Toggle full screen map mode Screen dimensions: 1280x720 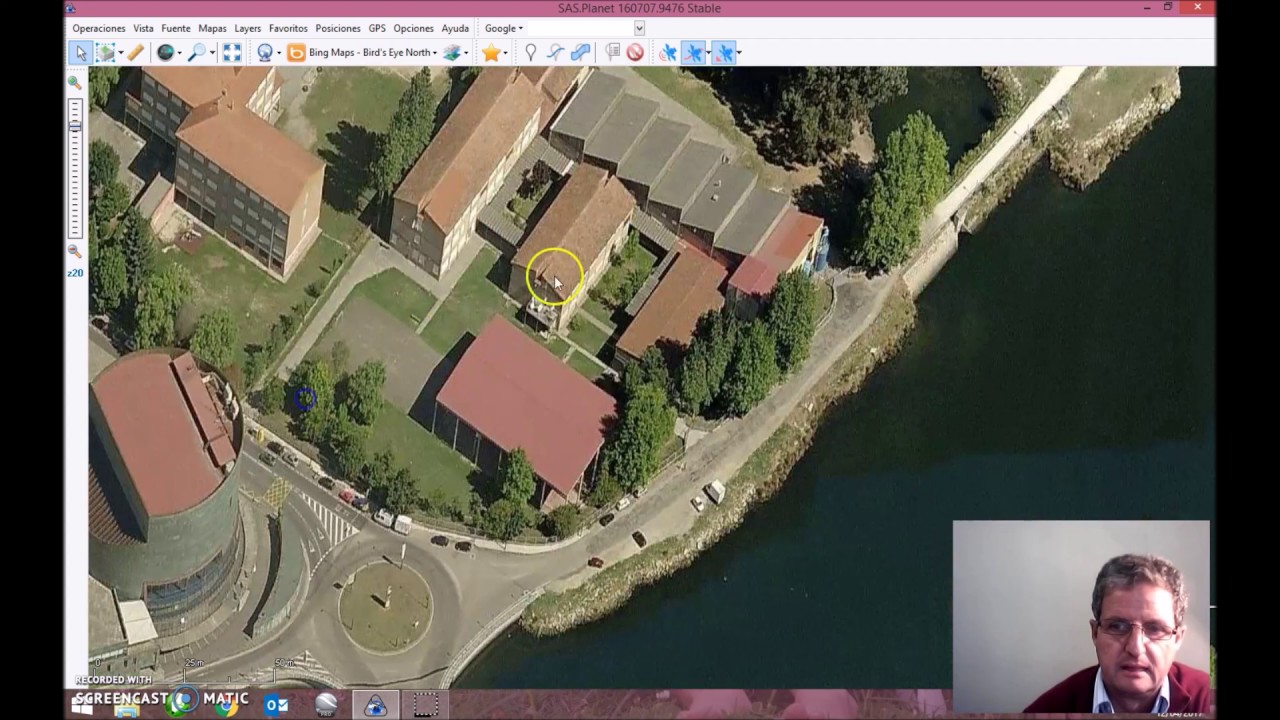[x=232, y=52]
